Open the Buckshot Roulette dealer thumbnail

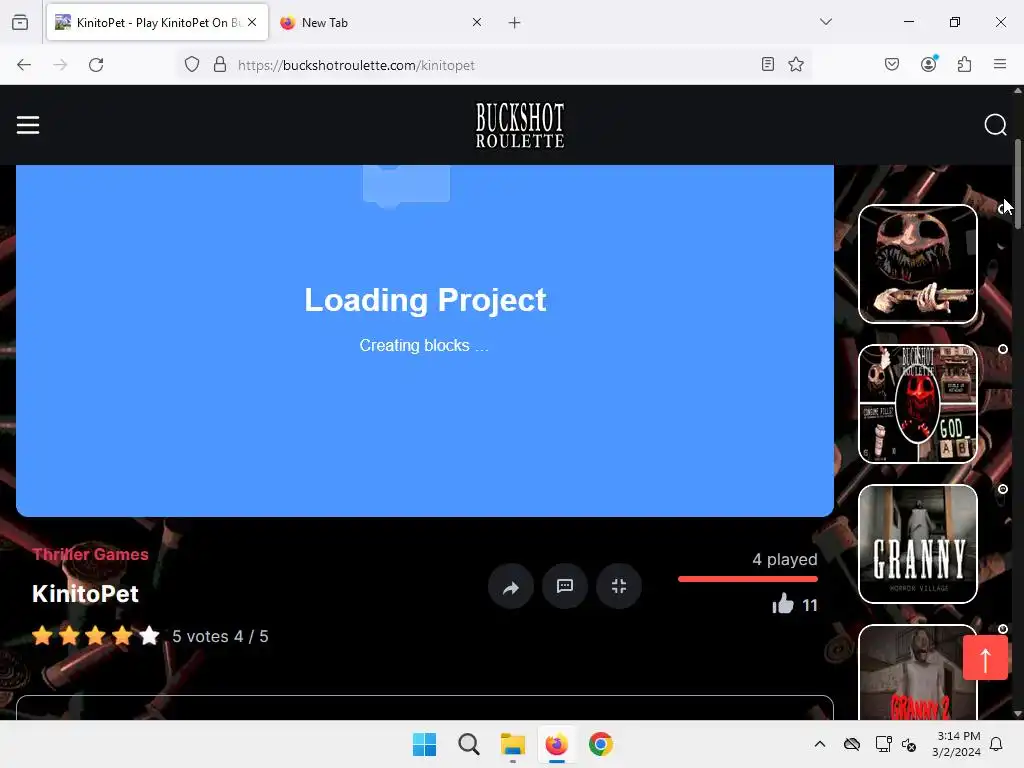click(918, 264)
